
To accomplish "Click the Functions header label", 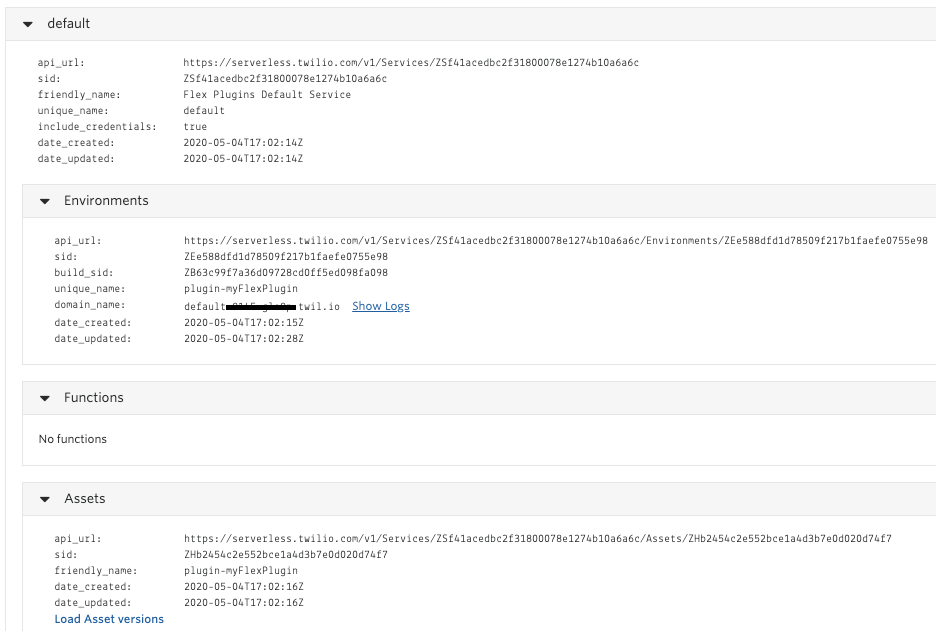I will [x=94, y=398].
